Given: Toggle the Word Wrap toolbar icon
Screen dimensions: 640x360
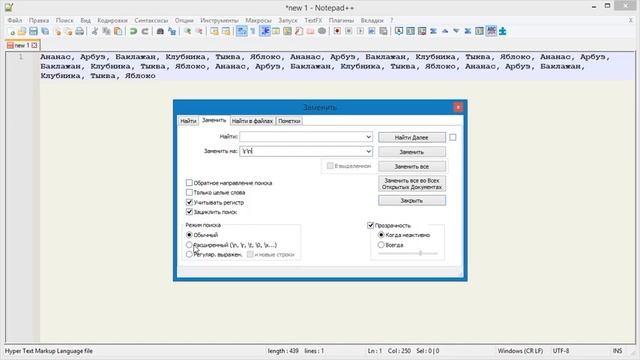Looking at the screenshot, I should [242, 31].
